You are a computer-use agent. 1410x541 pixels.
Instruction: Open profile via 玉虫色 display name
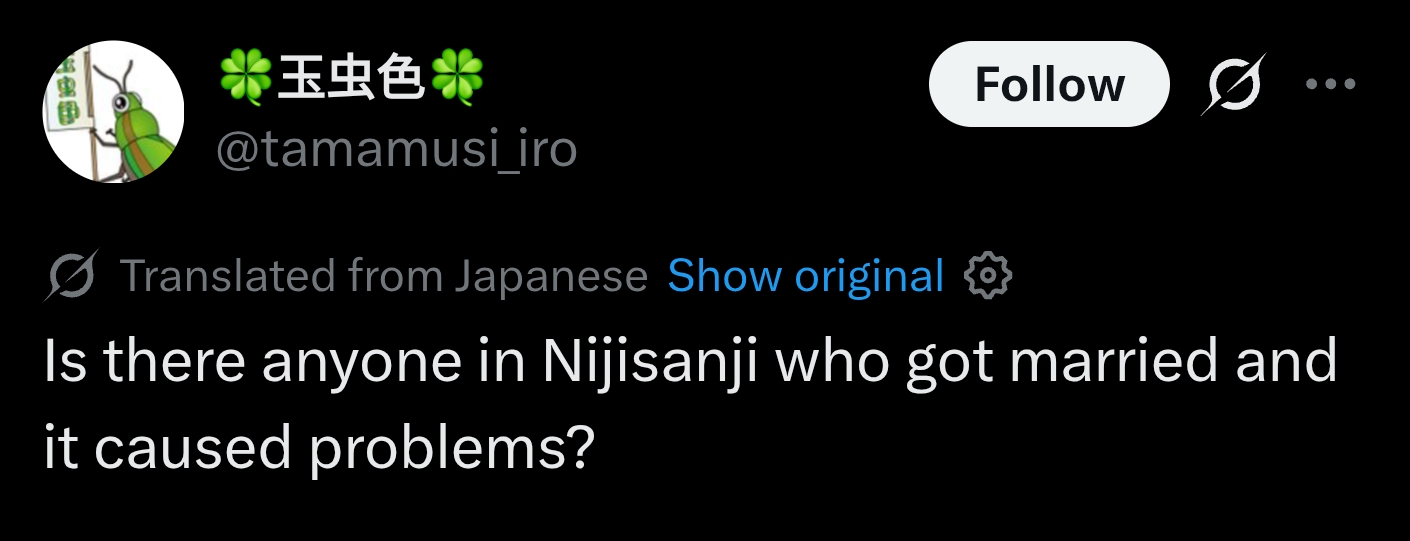tap(351, 79)
